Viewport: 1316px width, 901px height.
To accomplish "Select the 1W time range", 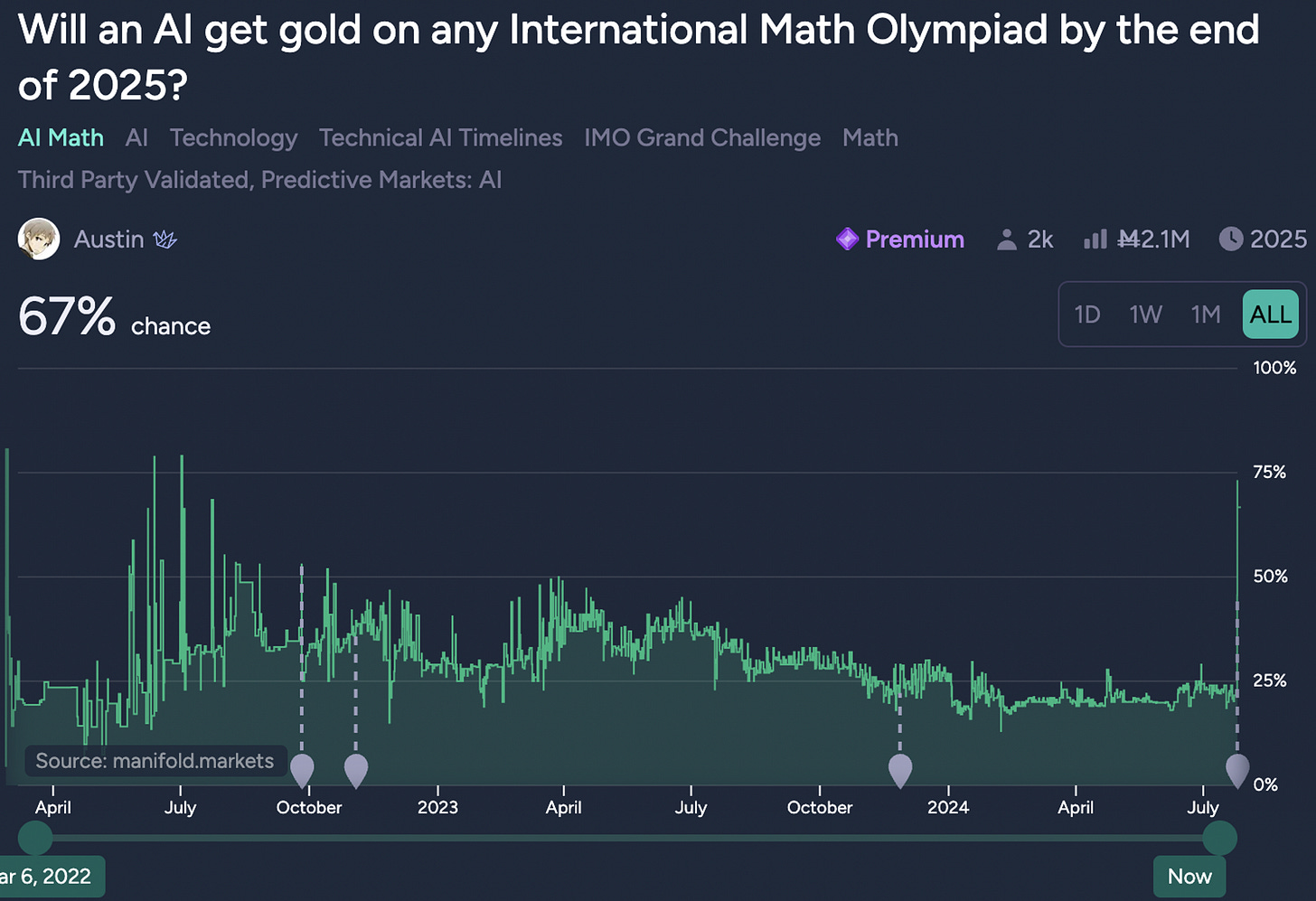I will (x=1145, y=314).
